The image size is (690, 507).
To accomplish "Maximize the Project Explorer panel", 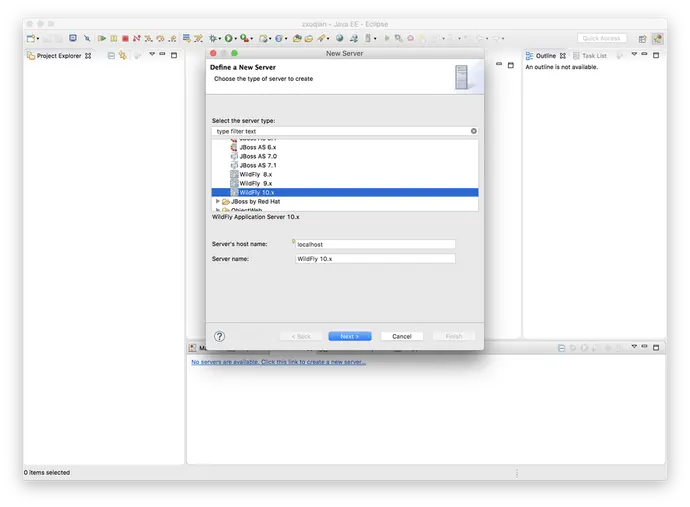I will coord(174,55).
